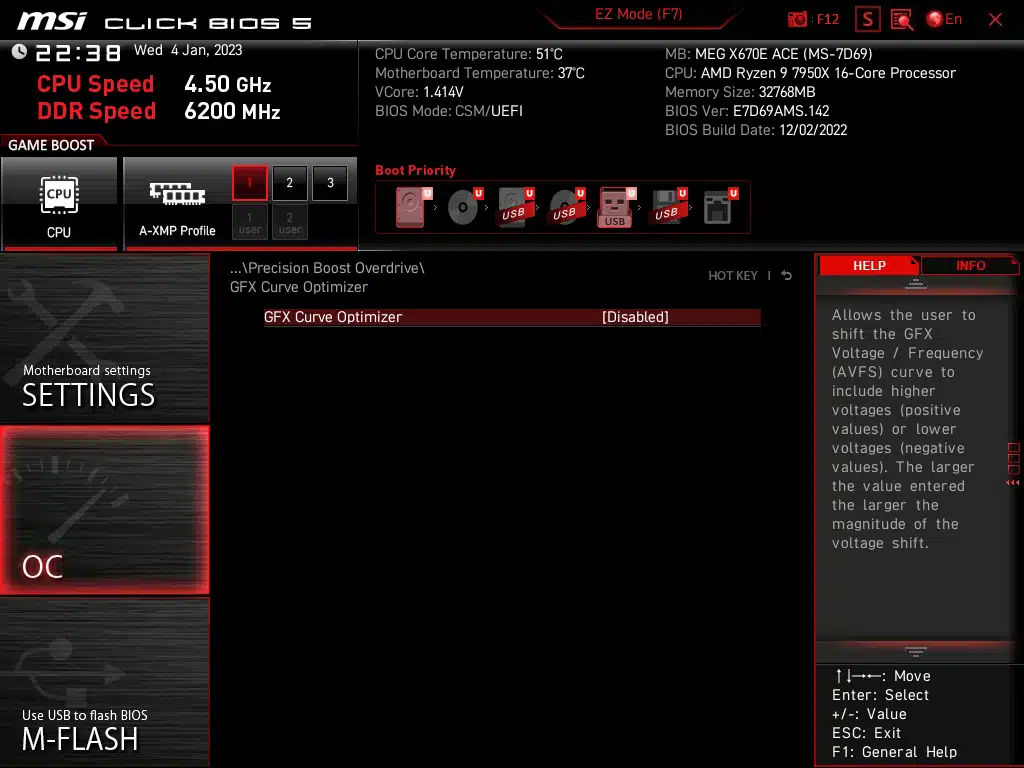Switch to the HELP tab
The height and width of the screenshot is (768, 1024).
click(869, 265)
